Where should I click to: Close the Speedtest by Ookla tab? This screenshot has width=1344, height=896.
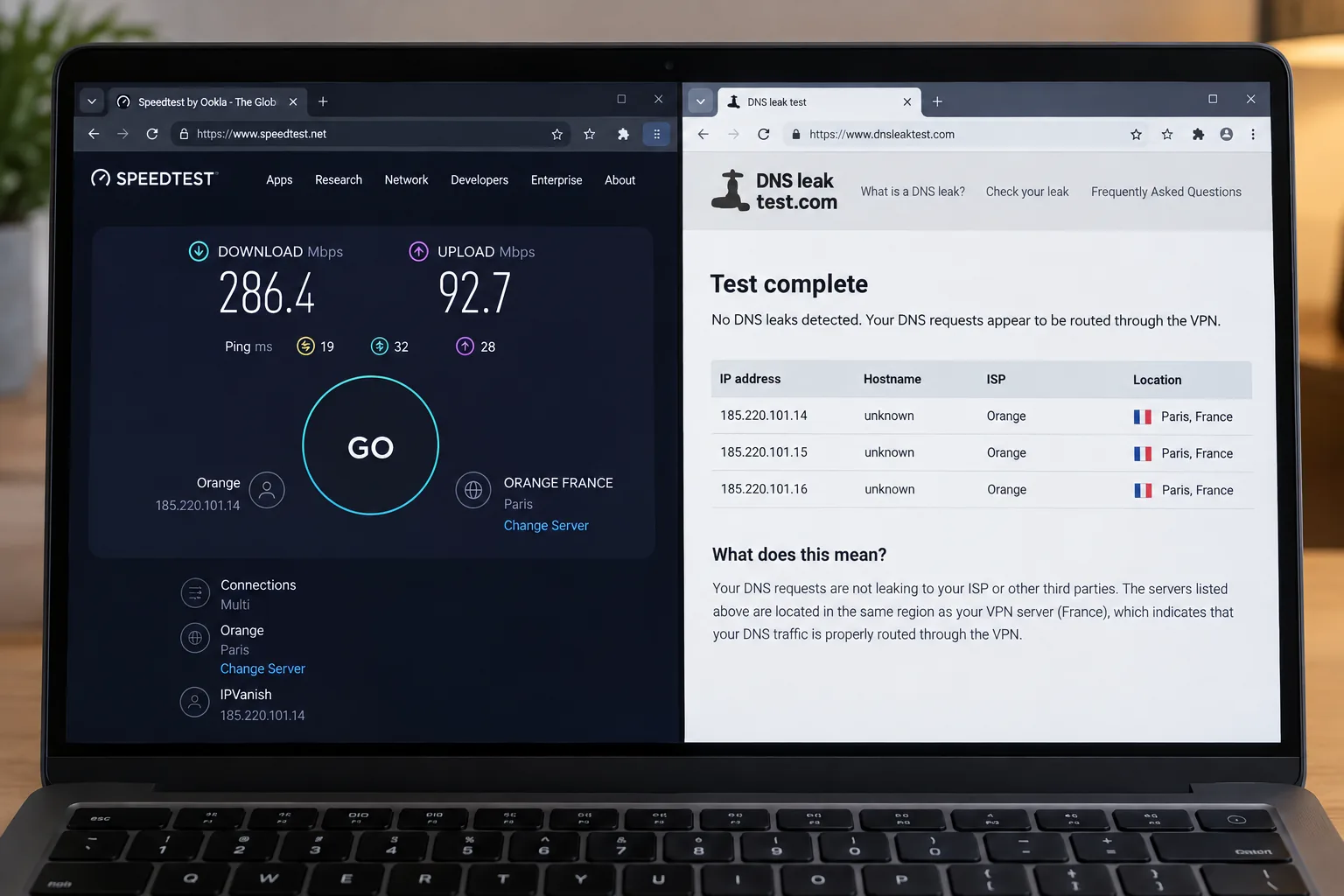(x=293, y=102)
